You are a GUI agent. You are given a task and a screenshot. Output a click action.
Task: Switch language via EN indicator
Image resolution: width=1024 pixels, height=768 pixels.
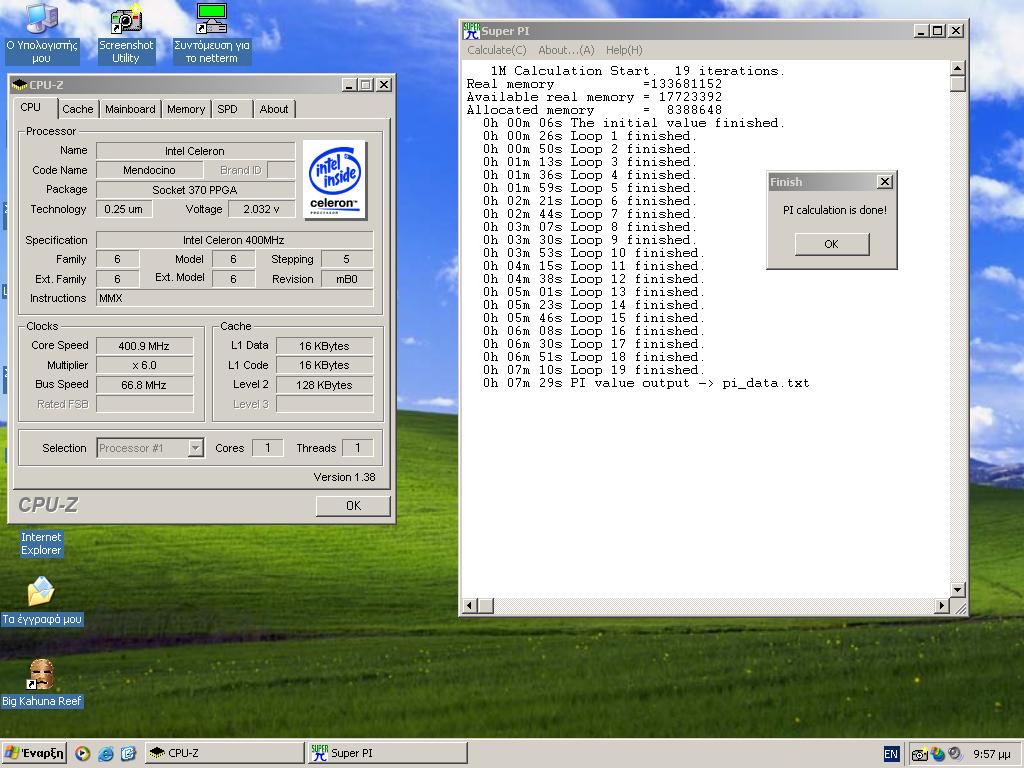point(891,754)
